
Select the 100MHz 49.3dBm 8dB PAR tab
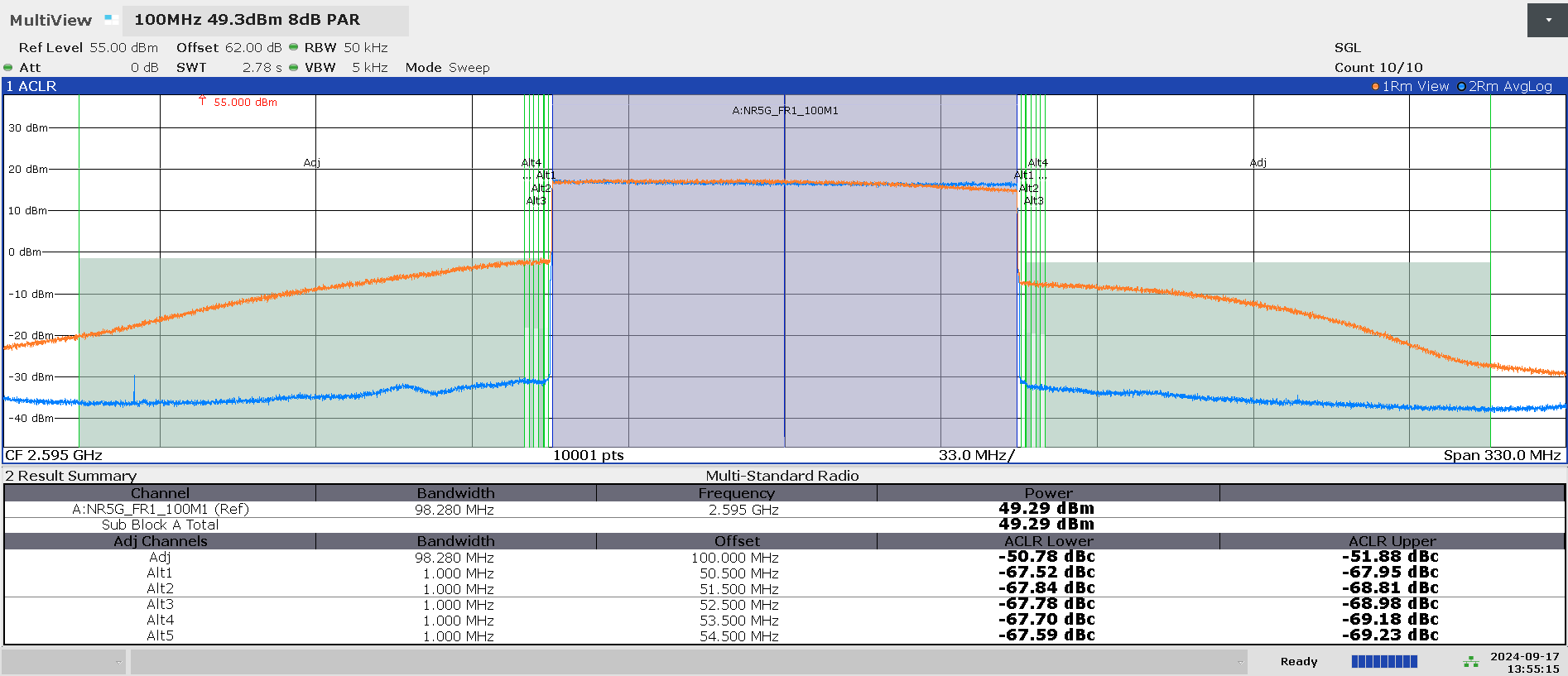coord(247,20)
